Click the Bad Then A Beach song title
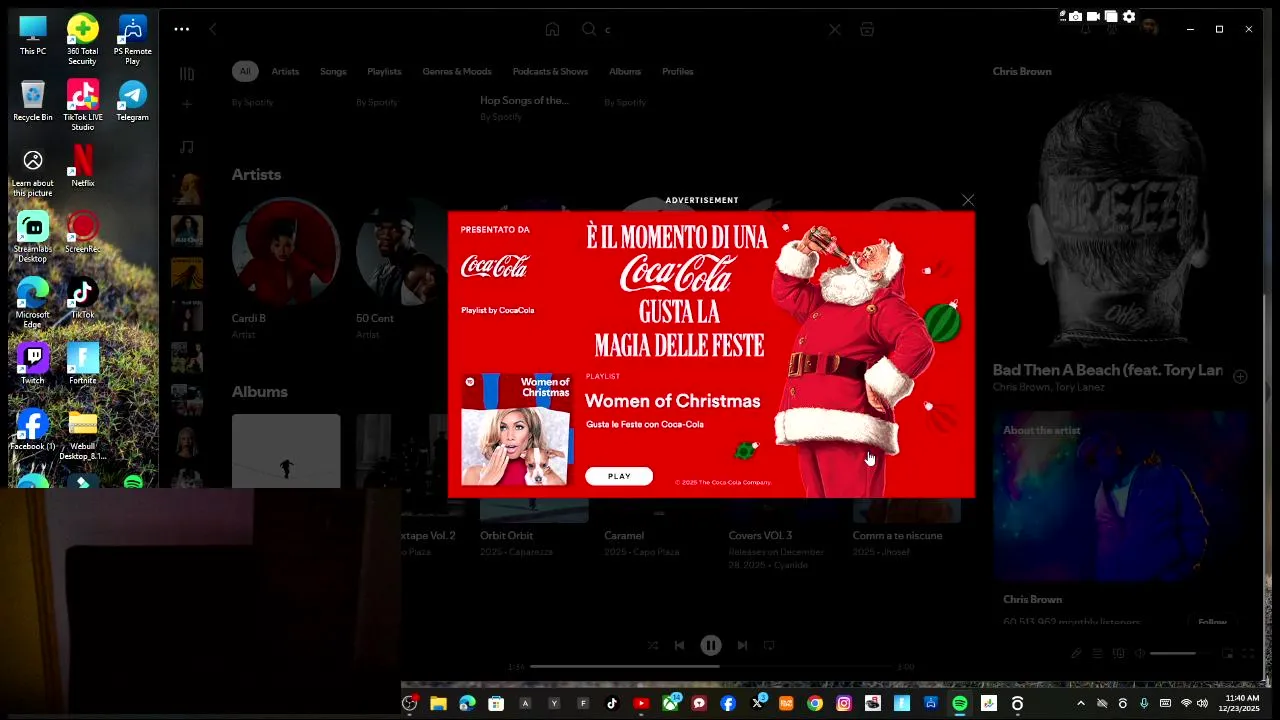Viewport: 1280px width, 720px height. [x=1107, y=370]
